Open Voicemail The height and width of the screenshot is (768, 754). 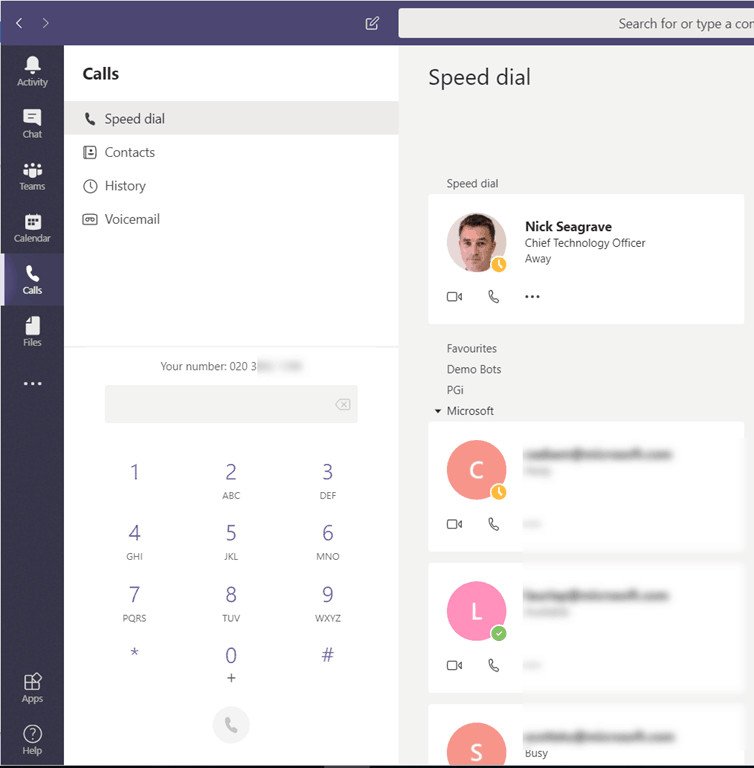231,219
